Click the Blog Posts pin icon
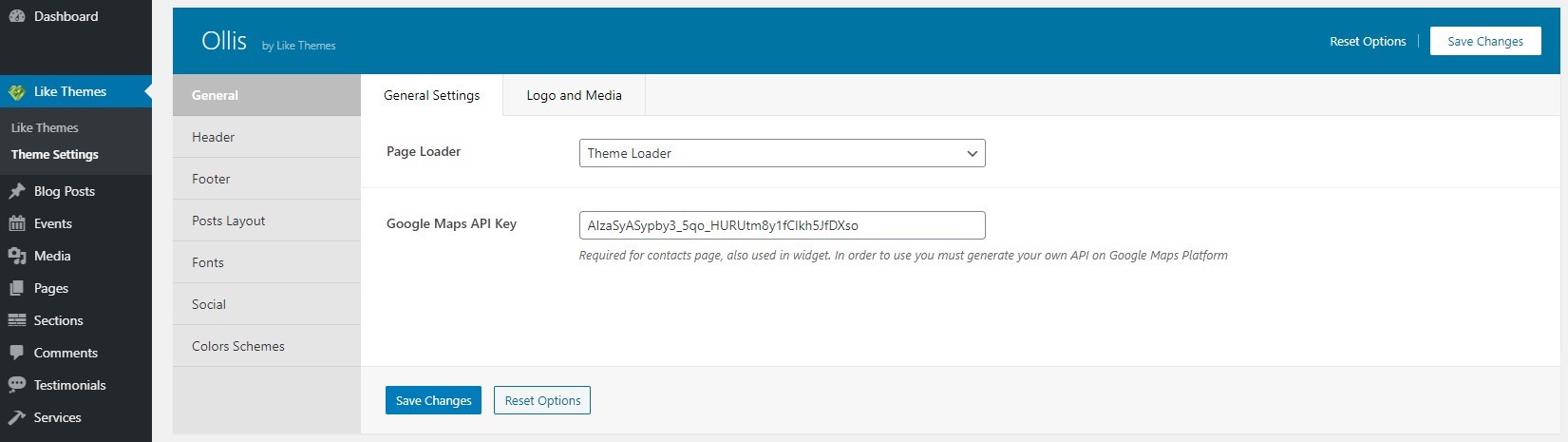 16,191
